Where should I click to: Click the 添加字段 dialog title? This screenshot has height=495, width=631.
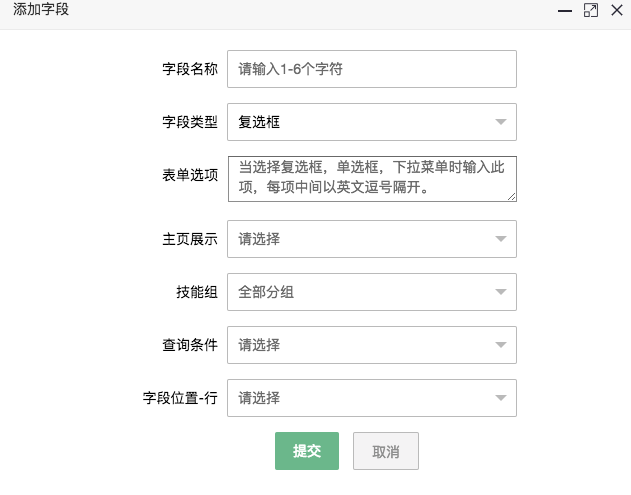click(x=41, y=9)
